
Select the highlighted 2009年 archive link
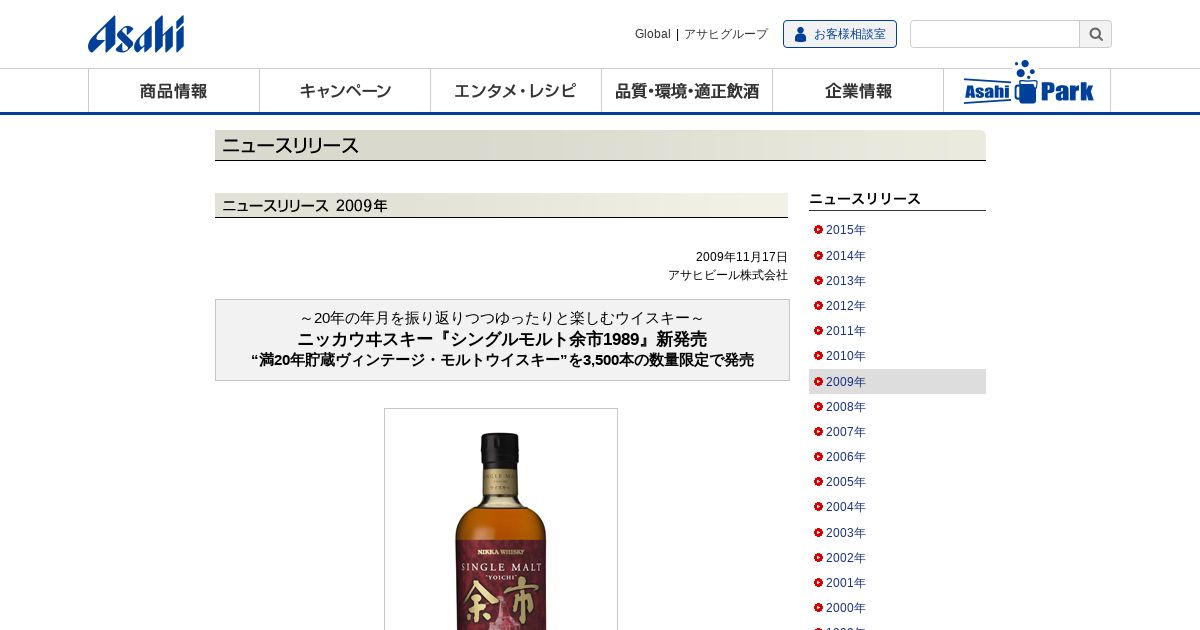(846, 382)
